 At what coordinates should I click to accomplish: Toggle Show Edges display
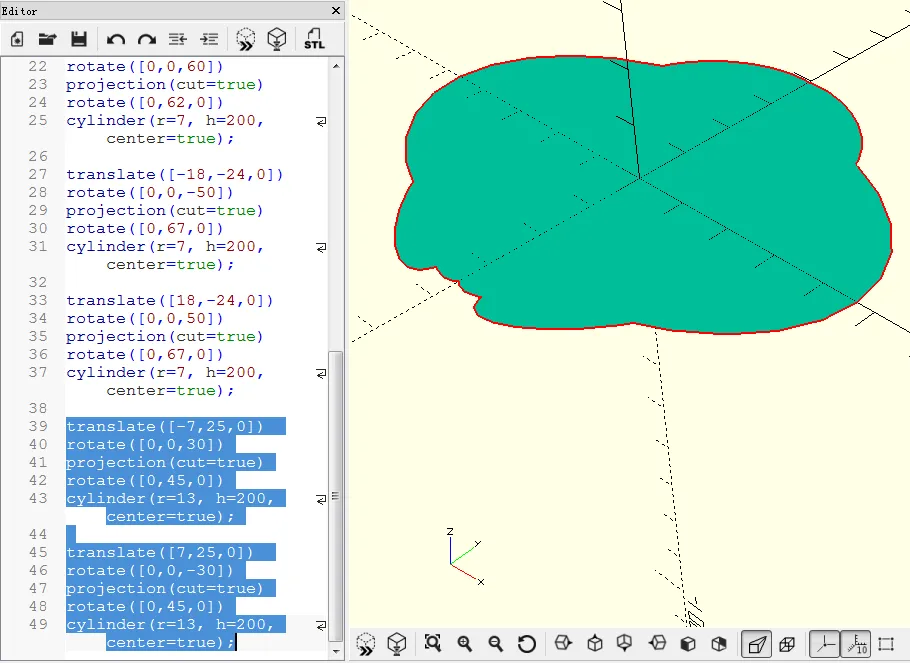(x=886, y=644)
